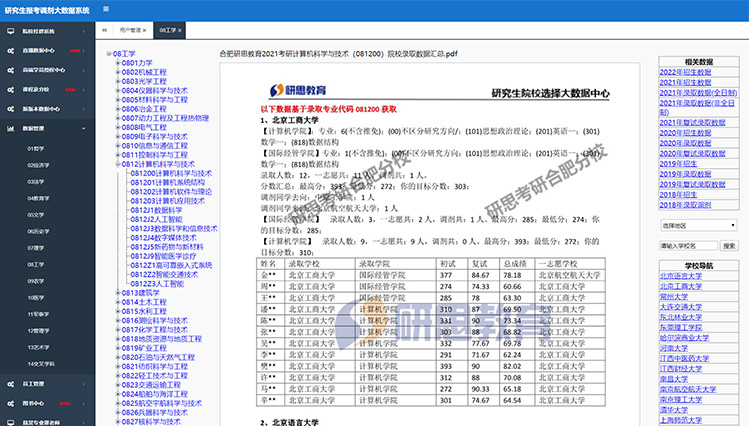Click the gears icon beside 新版本数据中心
The width and height of the screenshot is (749, 426).
11,109
